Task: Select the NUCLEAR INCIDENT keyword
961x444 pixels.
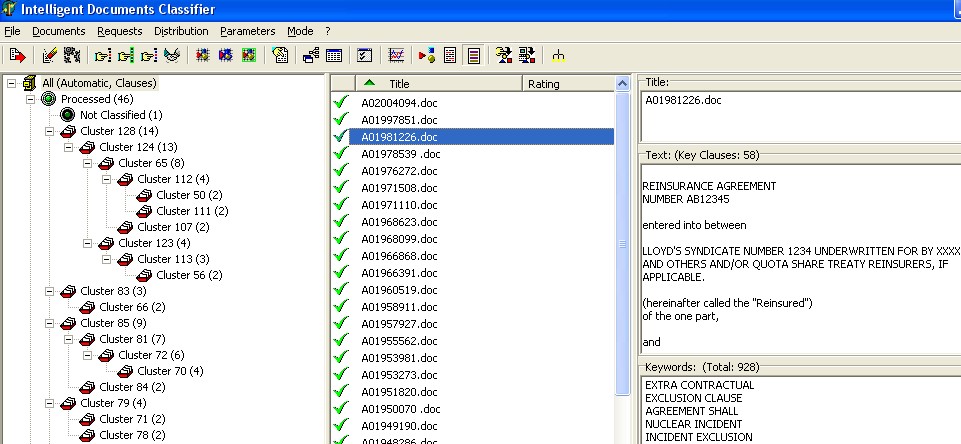Action: (x=693, y=424)
